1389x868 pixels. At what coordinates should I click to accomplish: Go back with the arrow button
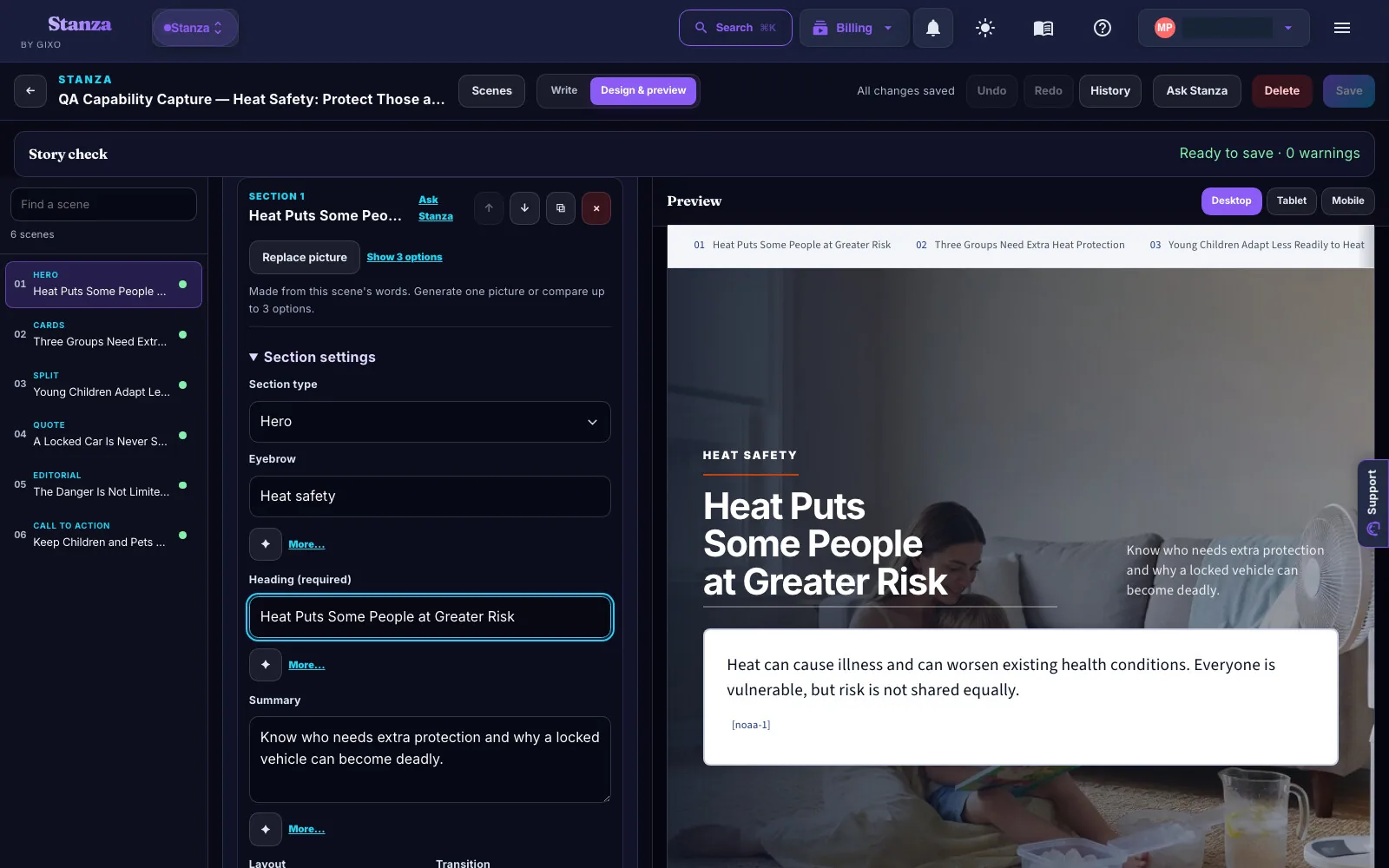(30, 90)
